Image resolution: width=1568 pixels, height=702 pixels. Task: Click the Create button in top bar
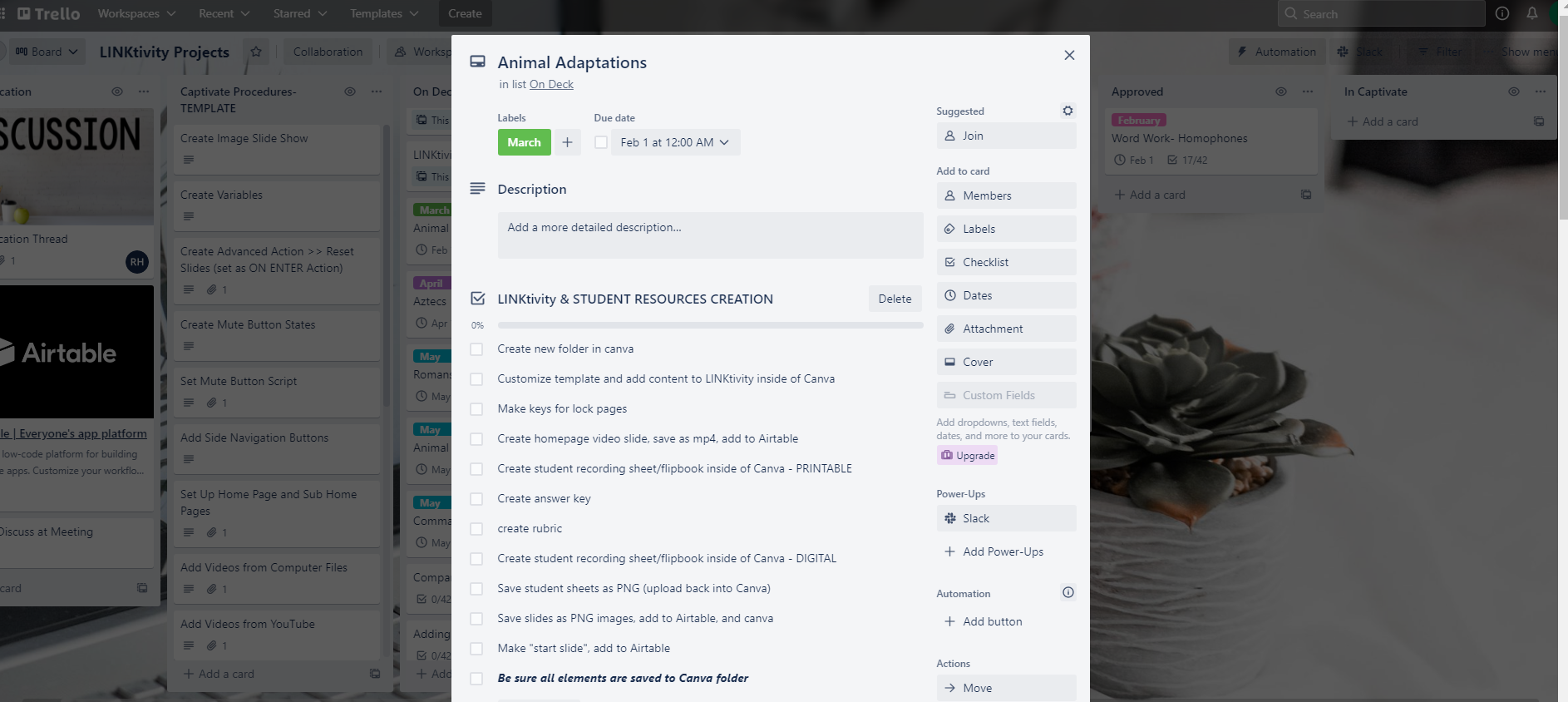click(465, 13)
